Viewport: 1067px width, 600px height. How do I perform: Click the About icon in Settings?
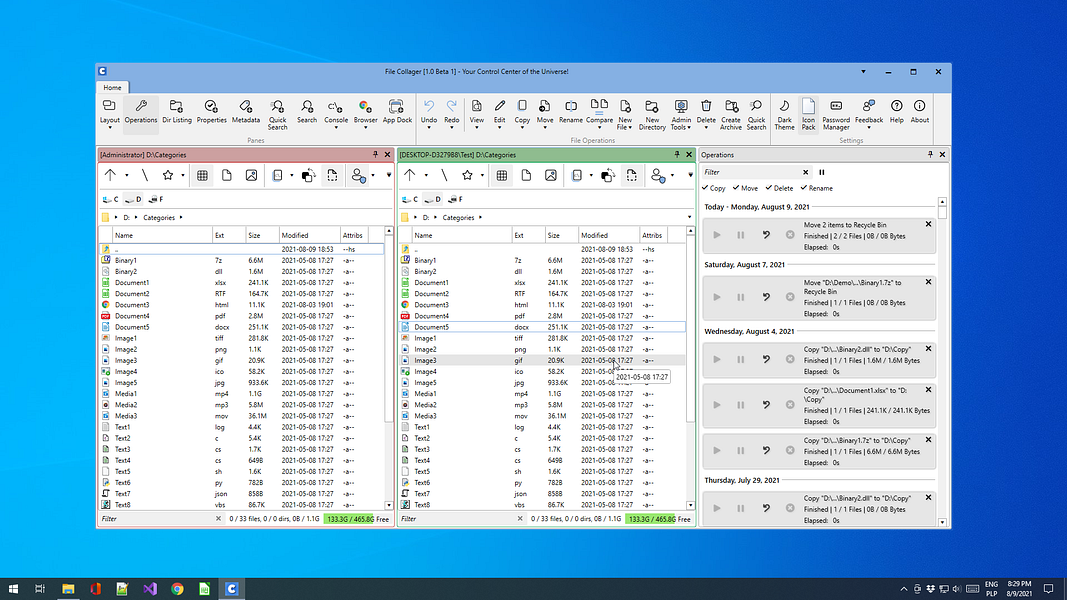point(919,111)
